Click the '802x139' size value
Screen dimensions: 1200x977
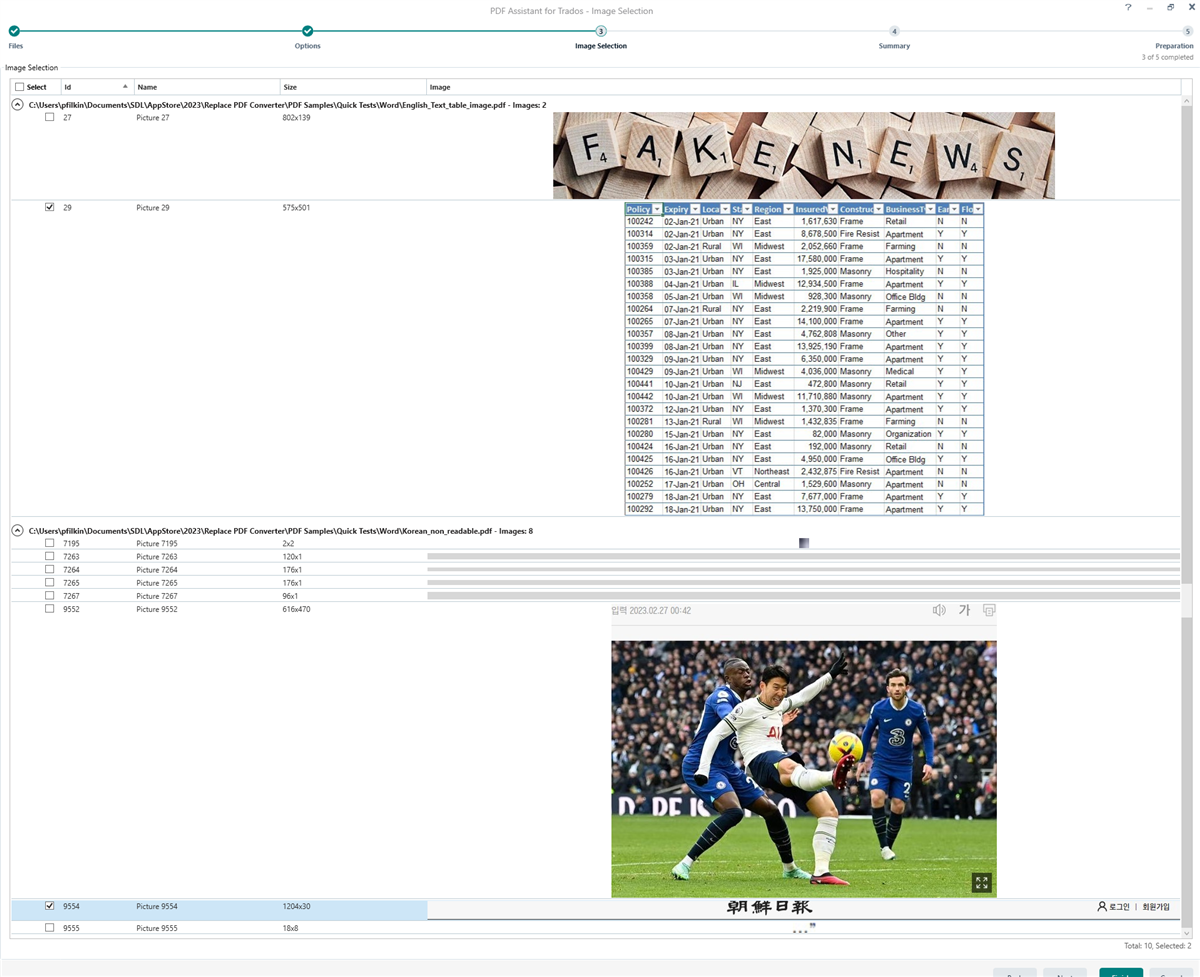[x=297, y=118]
